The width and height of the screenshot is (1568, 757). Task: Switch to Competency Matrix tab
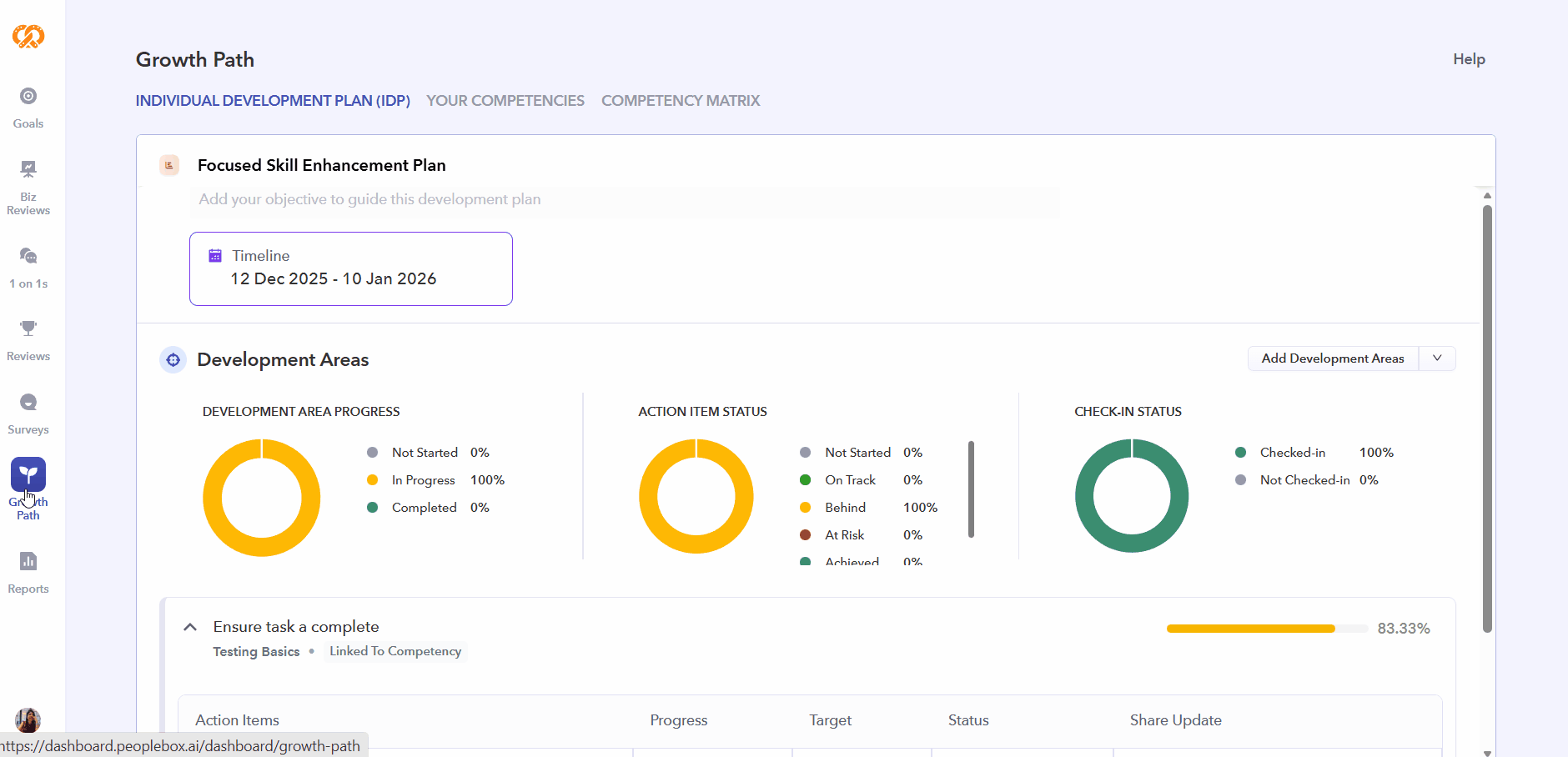coord(680,101)
